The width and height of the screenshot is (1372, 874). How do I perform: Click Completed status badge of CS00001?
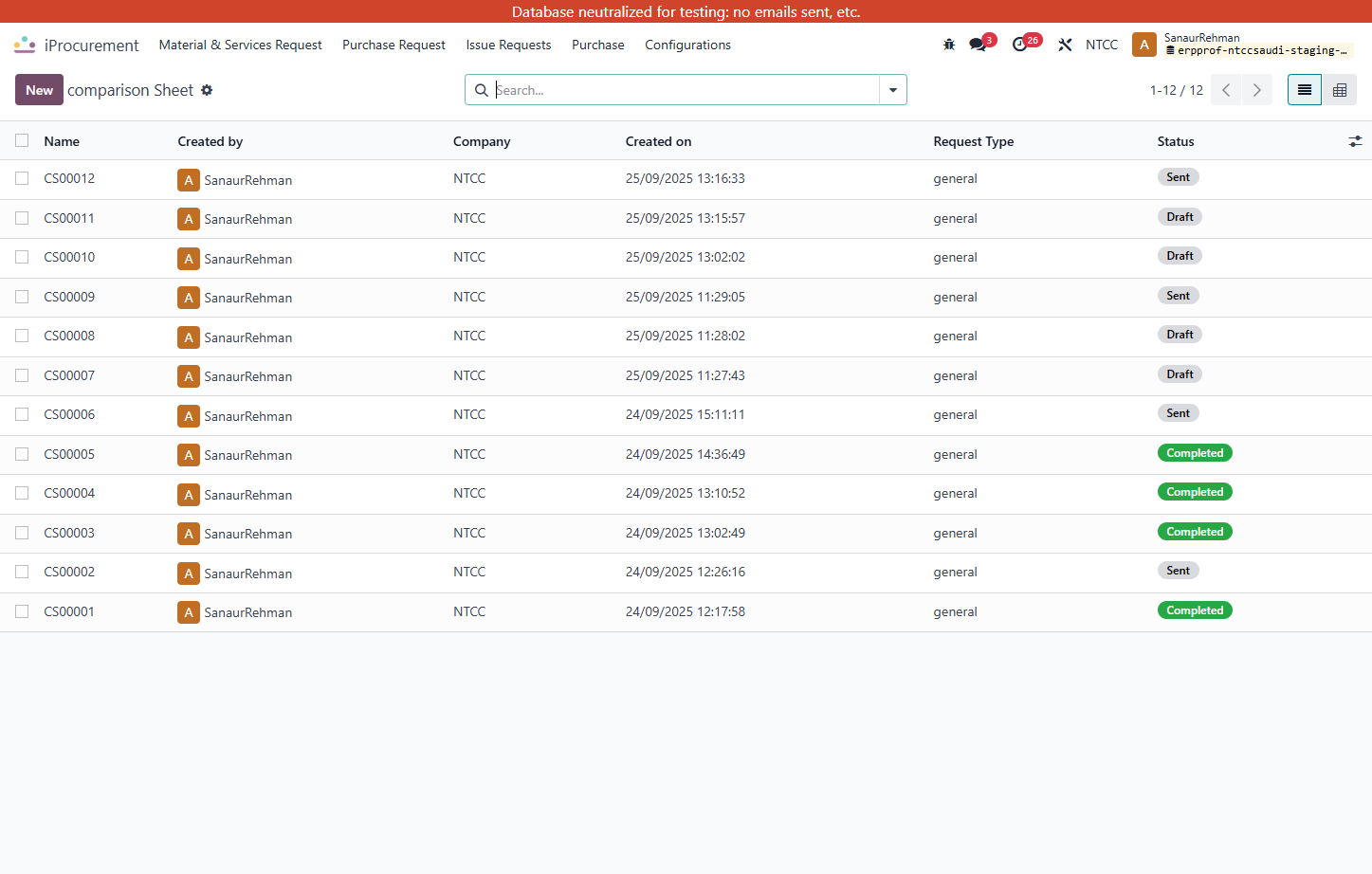pyautogui.click(x=1195, y=610)
